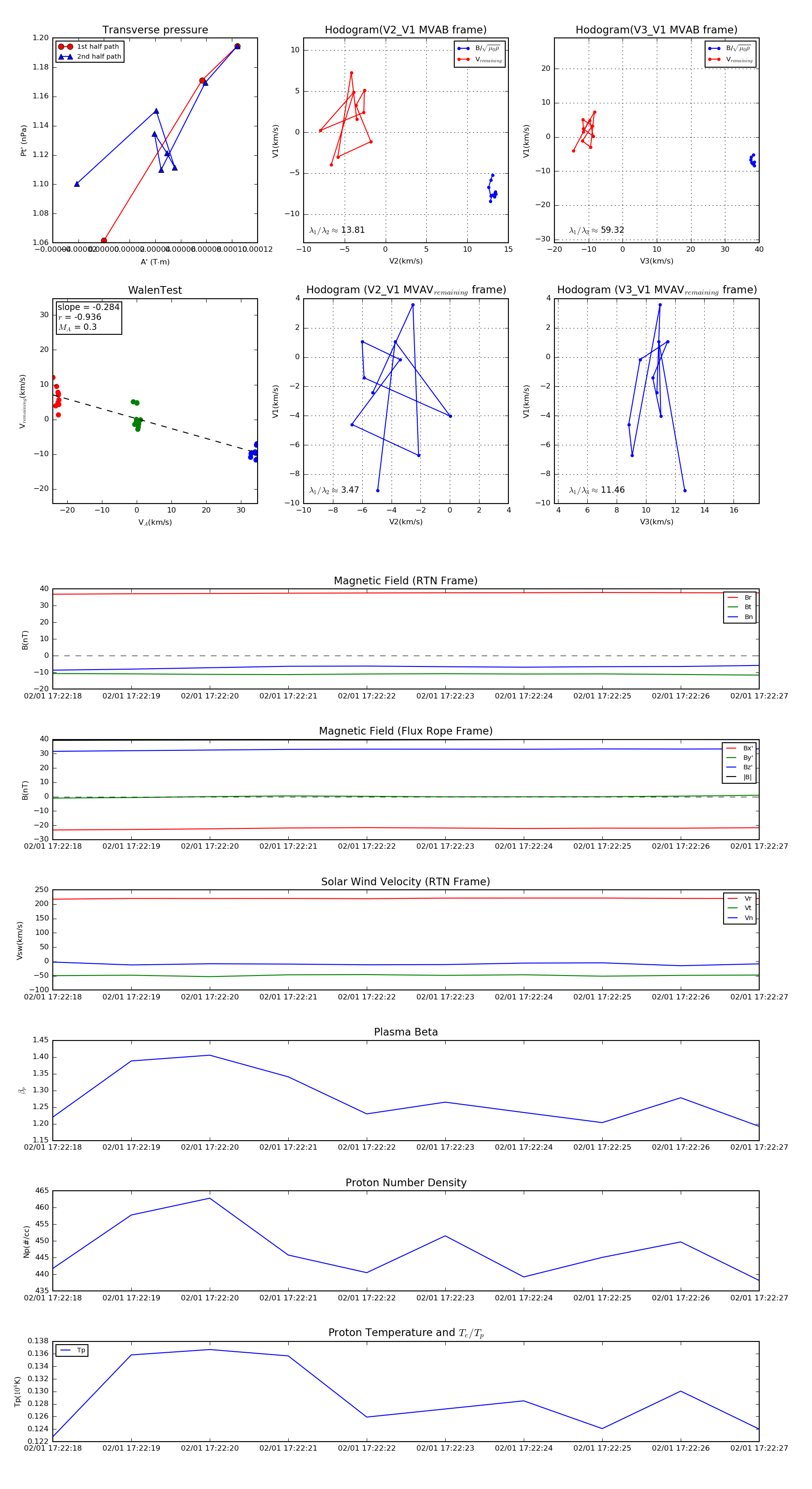
Task: Click the "Pt' (nPa)" y-axis label
Action: [24, 140]
